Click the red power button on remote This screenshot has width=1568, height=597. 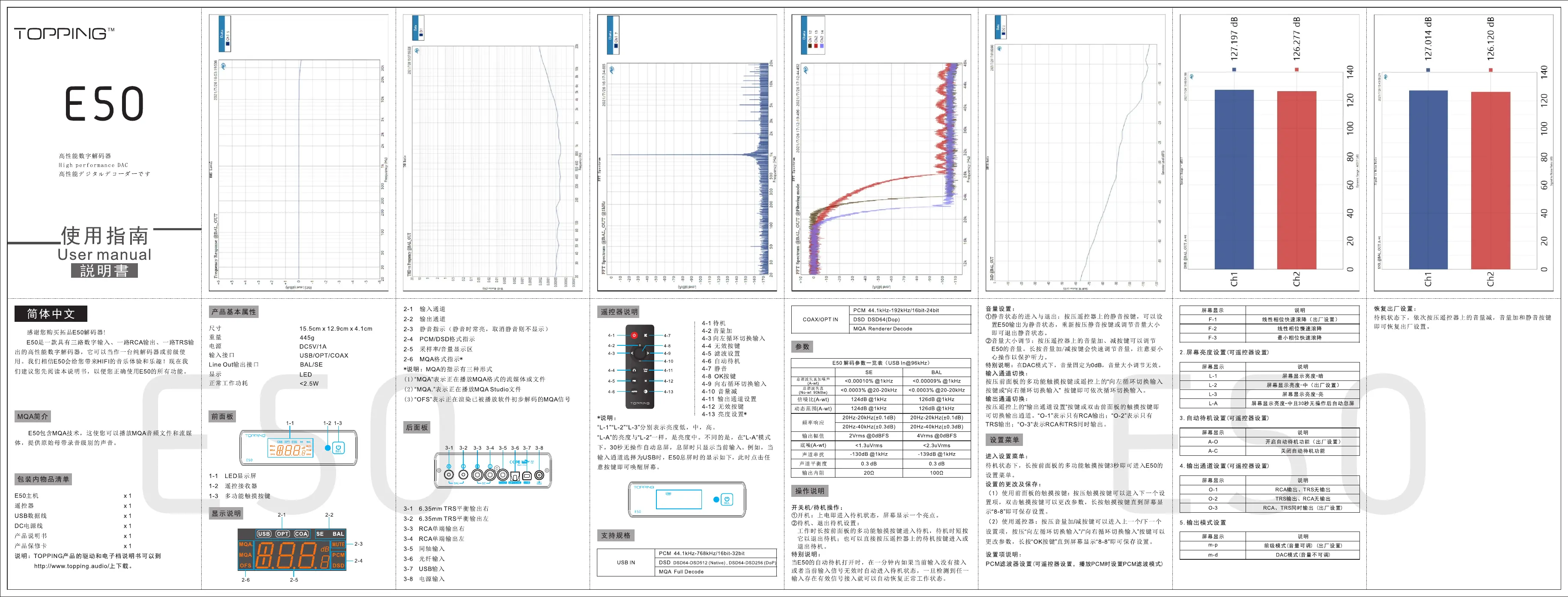634,336
